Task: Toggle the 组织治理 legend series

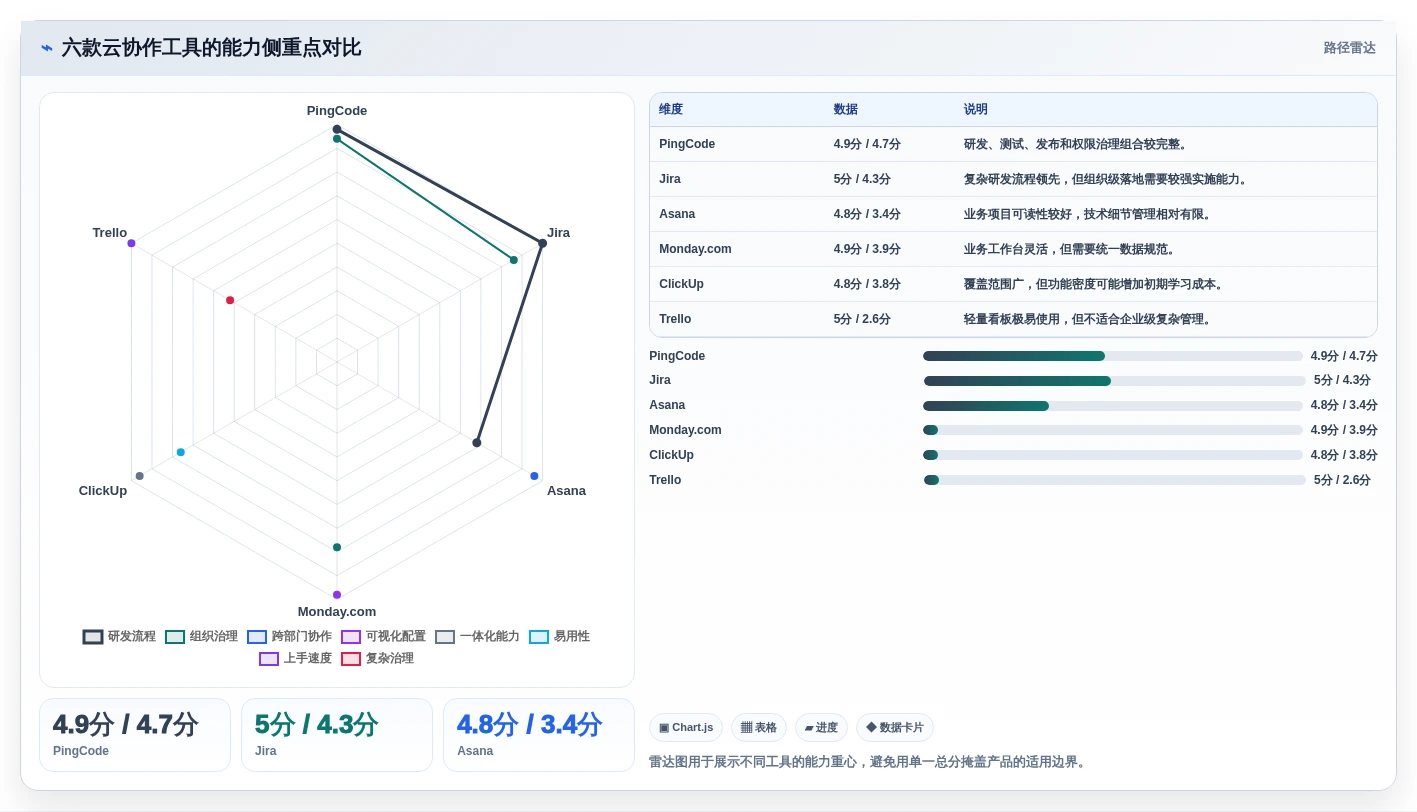Action: tap(201, 636)
